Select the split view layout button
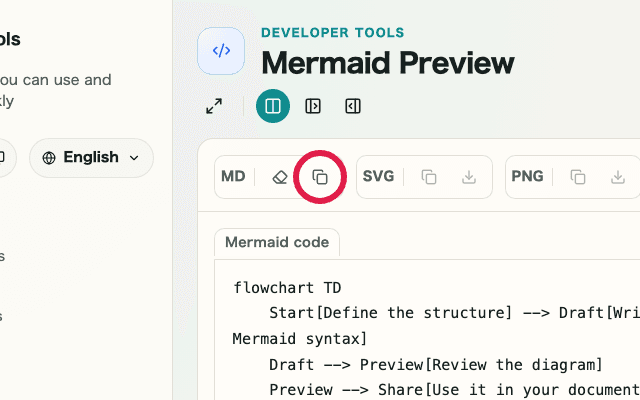The width and height of the screenshot is (640, 400). [x=273, y=106]
